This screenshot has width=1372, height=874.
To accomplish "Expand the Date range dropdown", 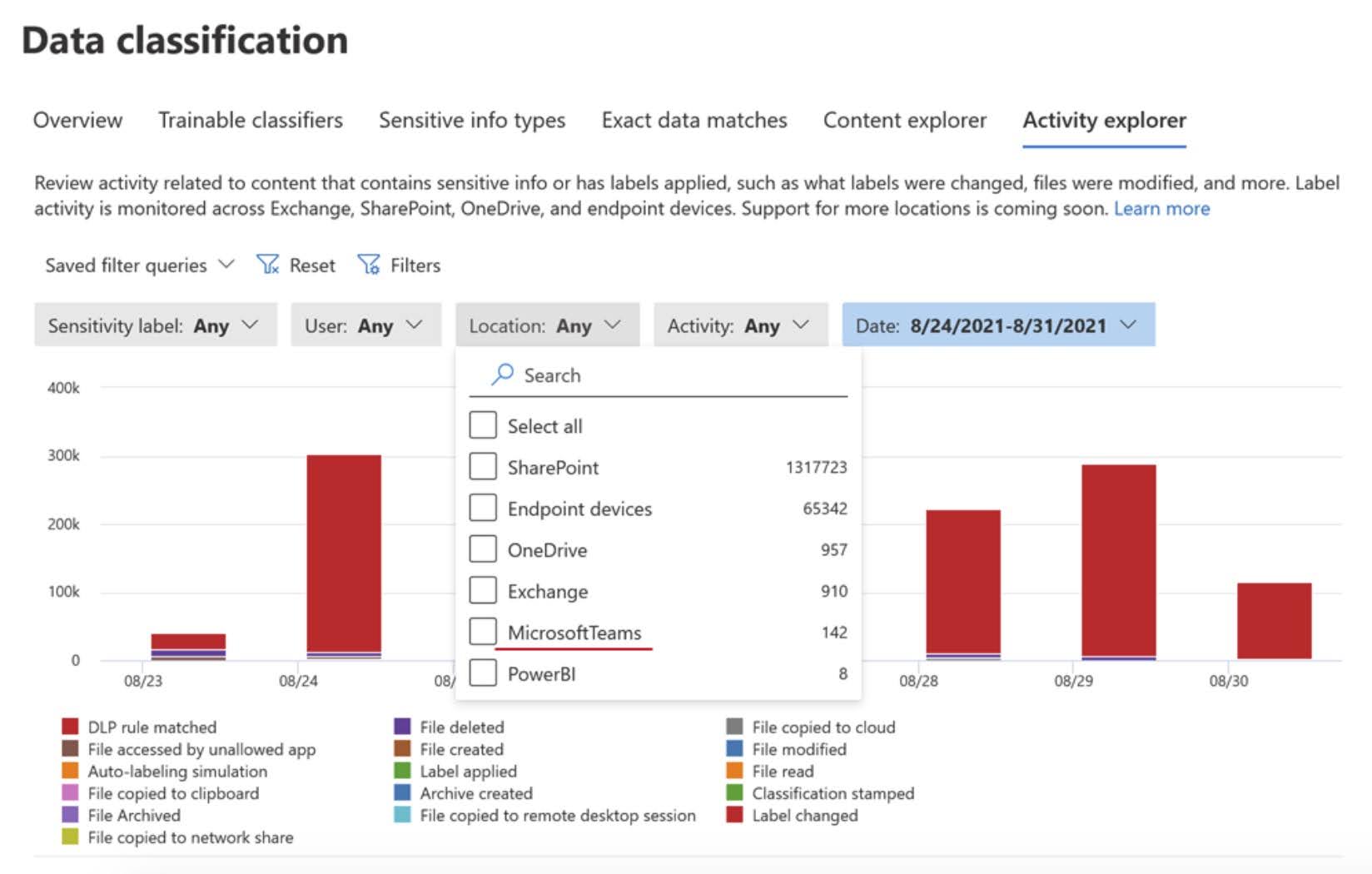I will pyautogui.click(x=999, y=325).
